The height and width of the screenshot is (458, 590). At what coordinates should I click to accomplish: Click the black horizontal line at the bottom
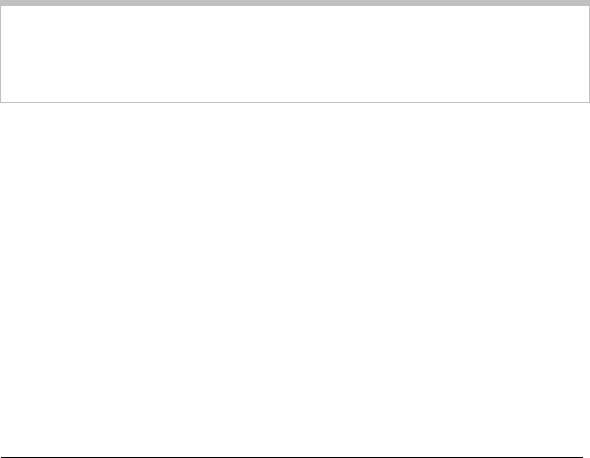pyautogui.click(x=292, y=457)
